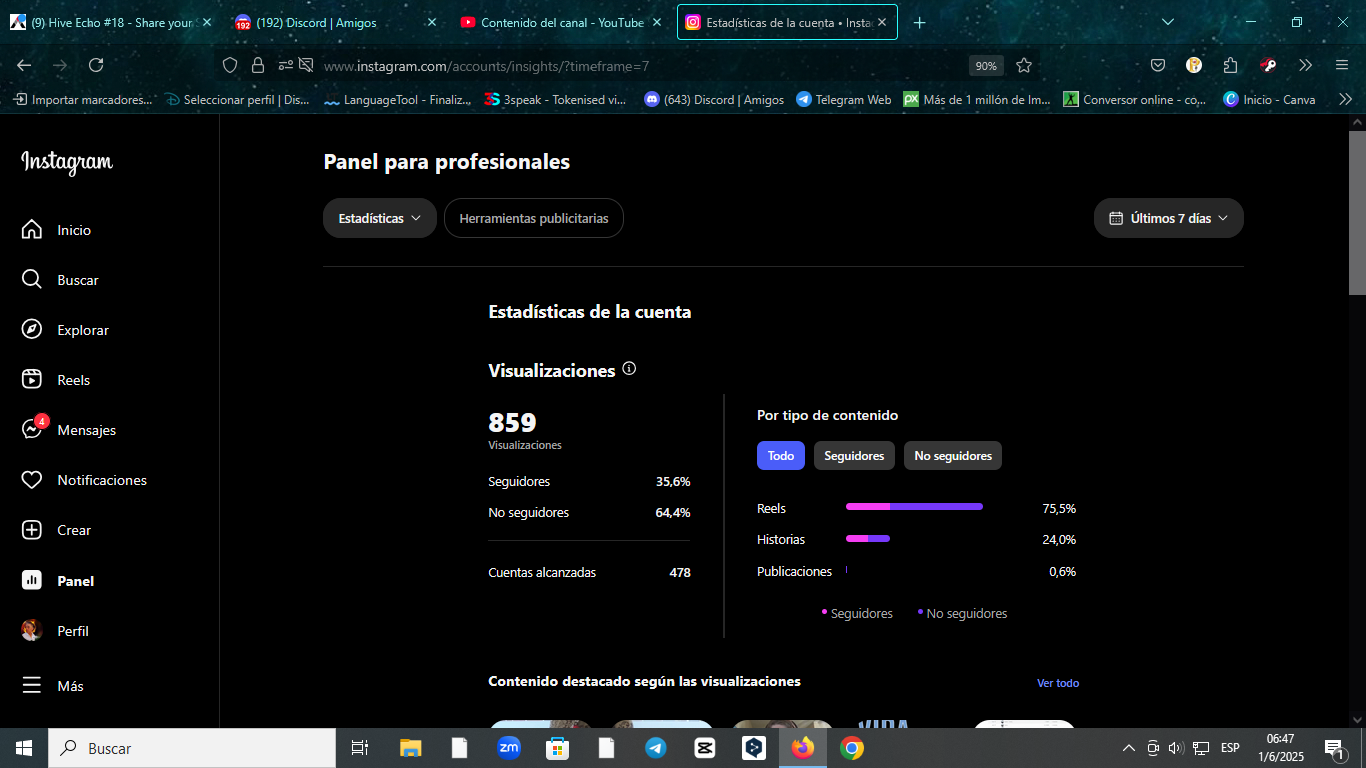This screenshot has width=1366, height=768.
Task: Open the LanguageTool bookmark
Action: (x=398, y=99)
